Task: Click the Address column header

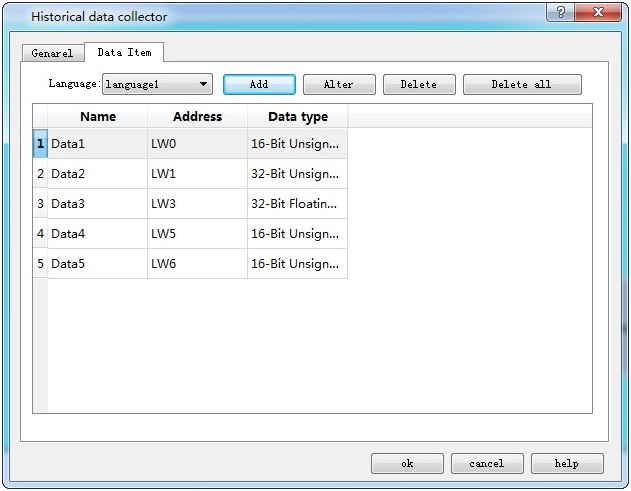Action: [197, 116]
